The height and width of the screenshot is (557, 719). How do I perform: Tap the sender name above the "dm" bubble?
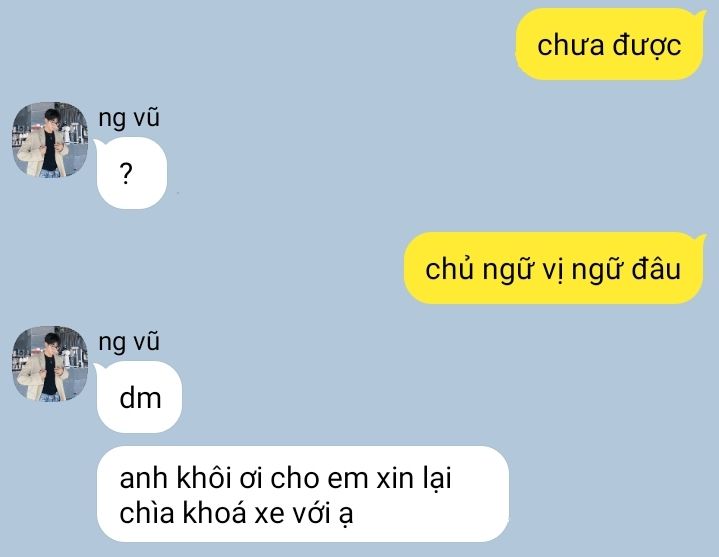129,342
